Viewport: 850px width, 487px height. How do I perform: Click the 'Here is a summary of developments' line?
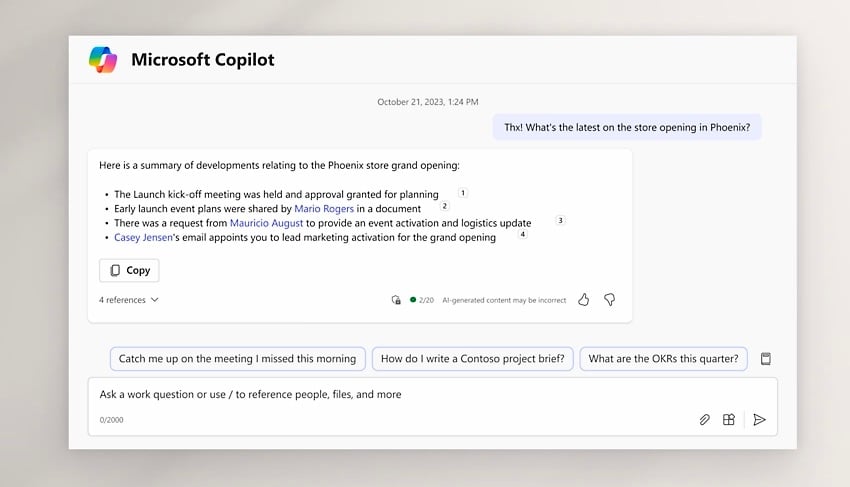click(x=279, y=165)
